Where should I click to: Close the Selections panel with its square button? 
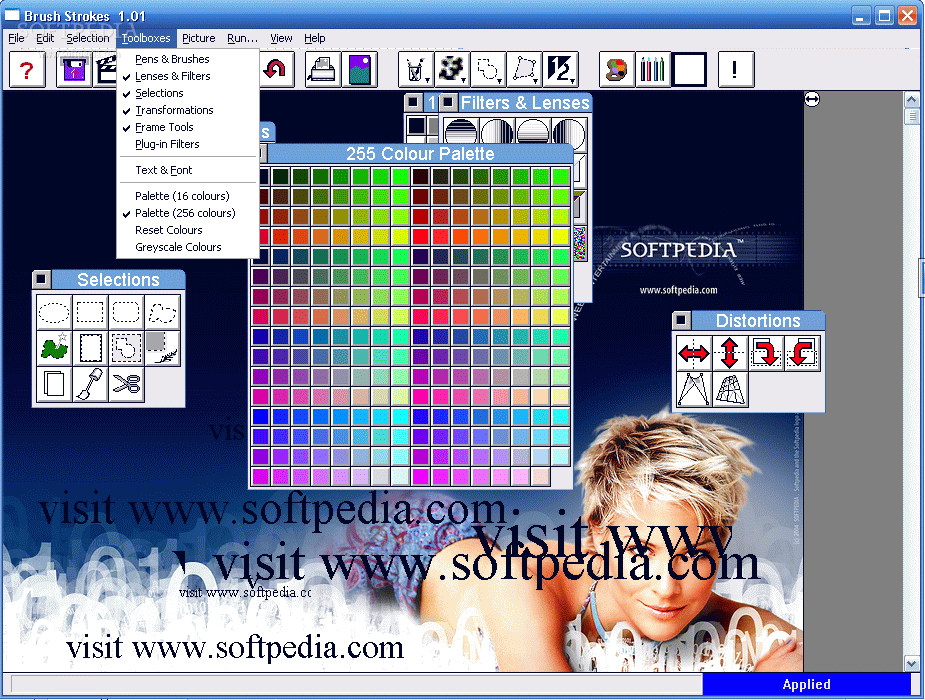click(x=41, y=279)
